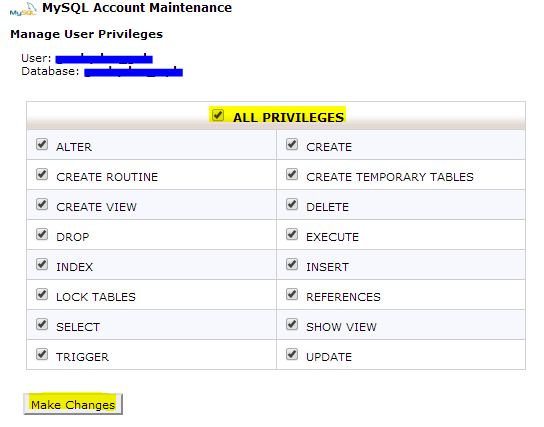Click the MySQL Account Maintenance heading
The height and width of the screenshot is (427, 544).
(137, 8)
